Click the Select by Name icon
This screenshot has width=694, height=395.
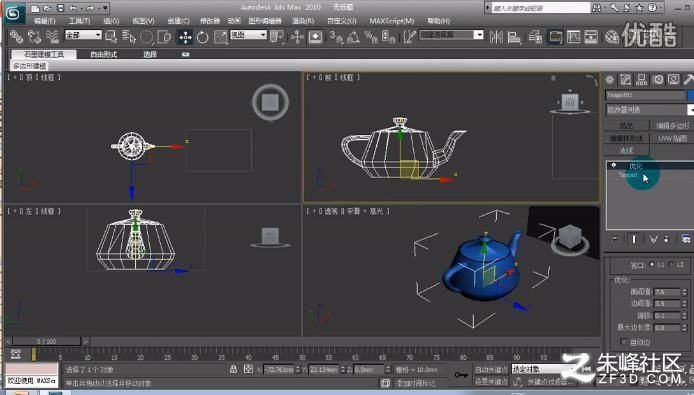[x=129, y=37]
